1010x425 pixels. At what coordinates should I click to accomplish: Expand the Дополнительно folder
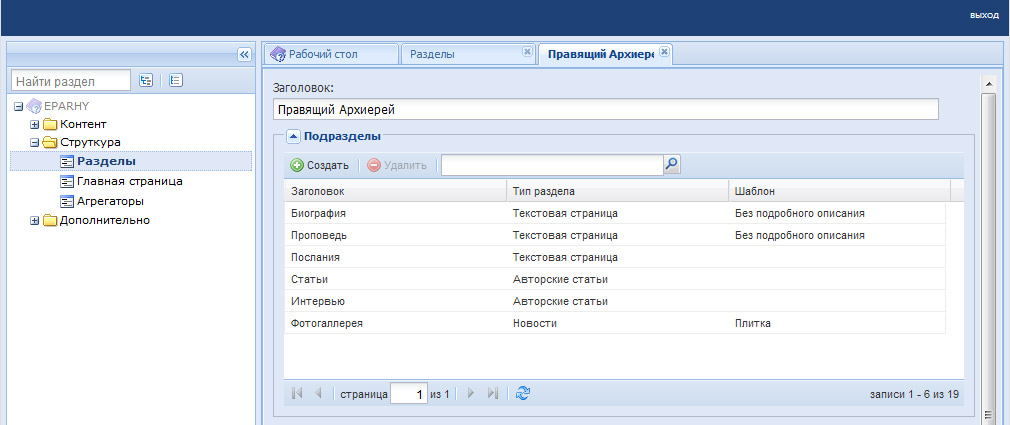pyautogui.click(x=35, y=221)
